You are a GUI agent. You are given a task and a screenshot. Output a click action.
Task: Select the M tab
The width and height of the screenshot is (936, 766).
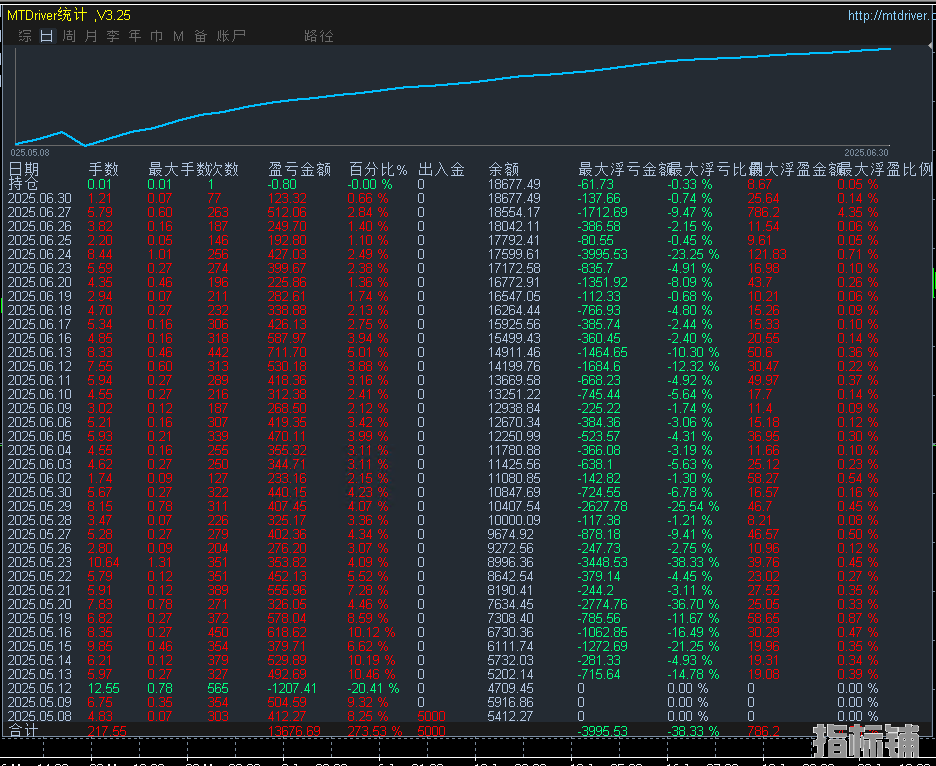tap(178, 36)
